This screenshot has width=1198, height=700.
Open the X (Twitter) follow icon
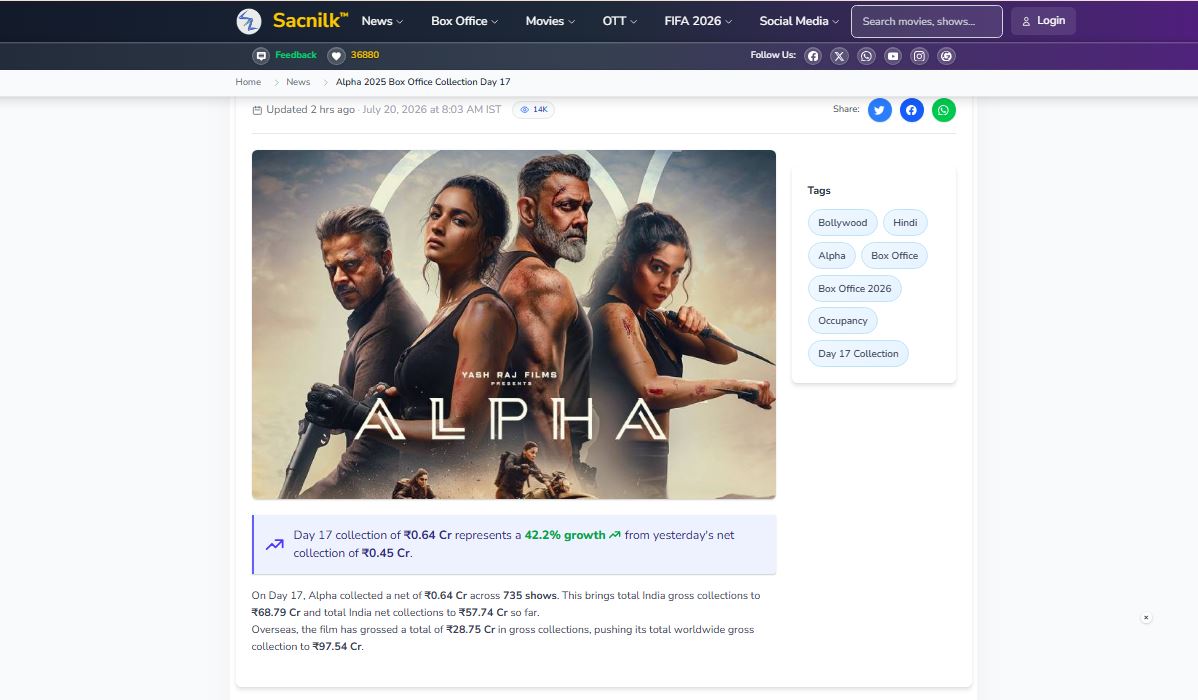[840, 56]
